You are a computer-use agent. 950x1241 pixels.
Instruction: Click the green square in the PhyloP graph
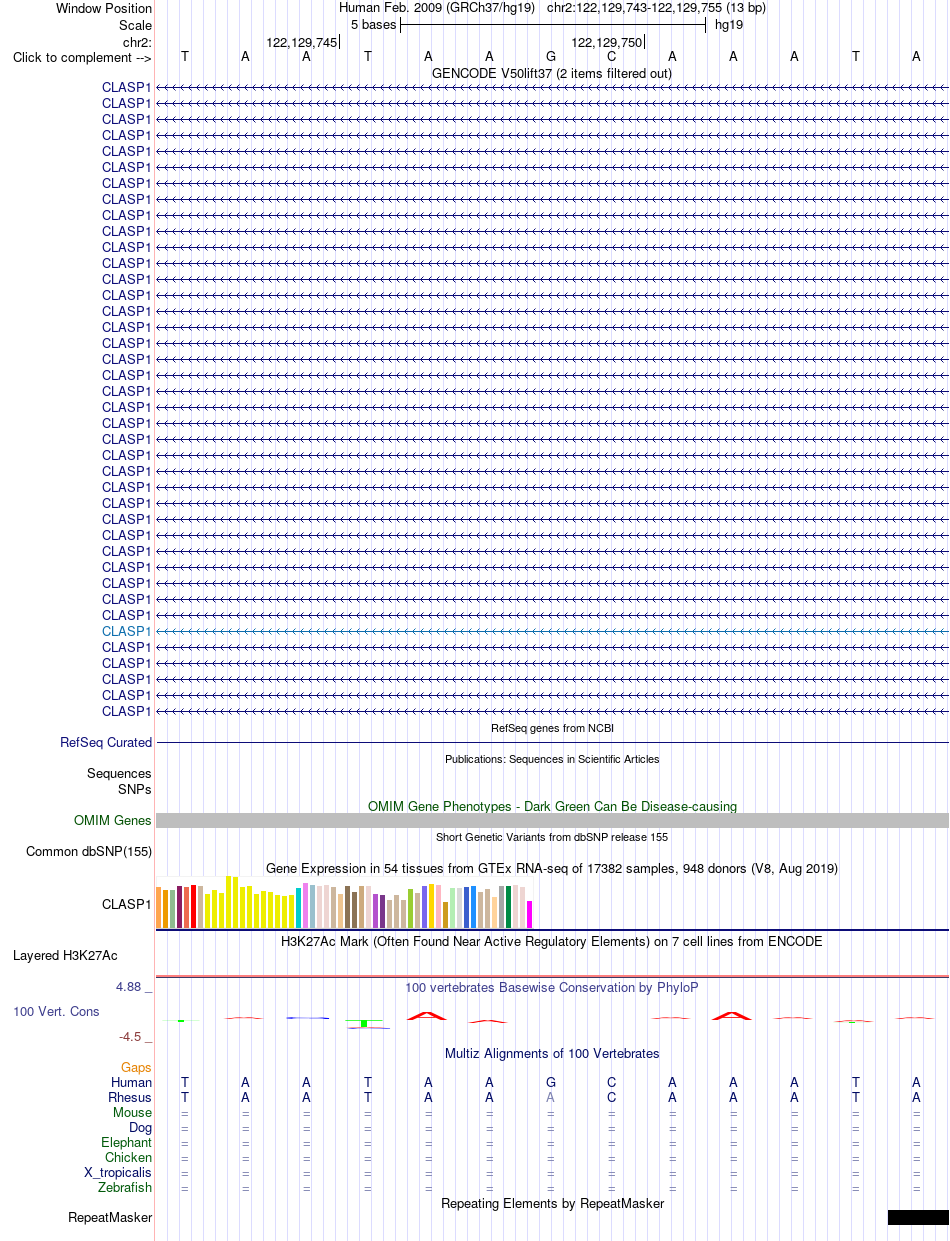point(366,1023)
